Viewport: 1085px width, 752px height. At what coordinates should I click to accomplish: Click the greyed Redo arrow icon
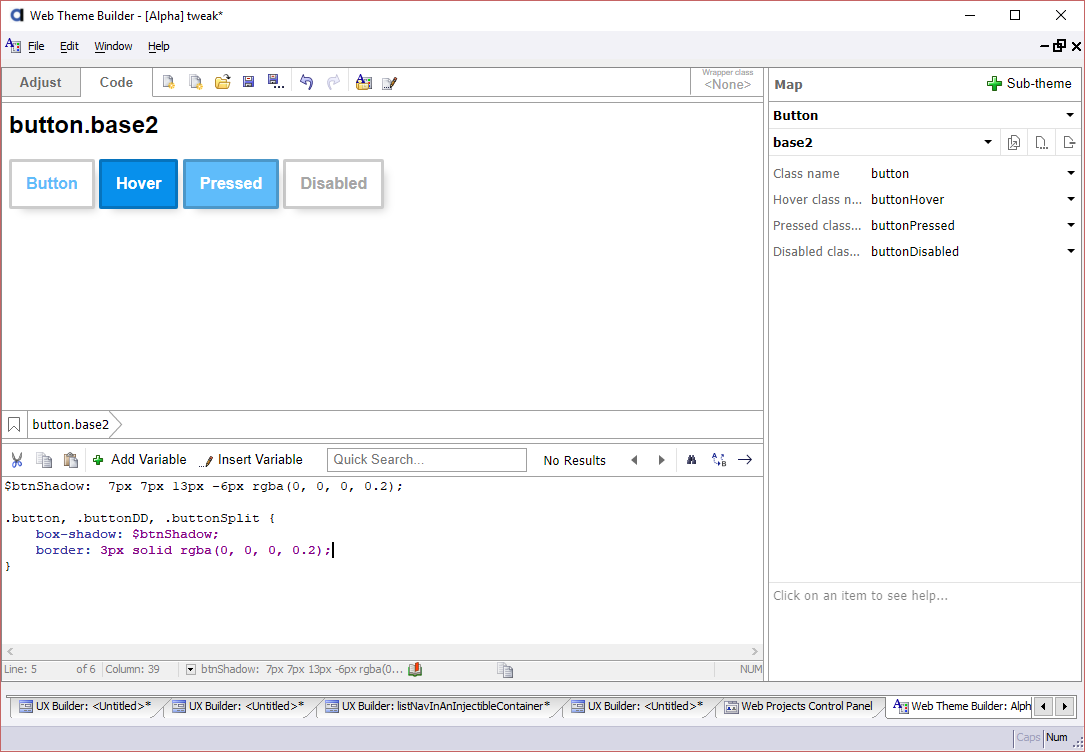[x=334, y=83]
